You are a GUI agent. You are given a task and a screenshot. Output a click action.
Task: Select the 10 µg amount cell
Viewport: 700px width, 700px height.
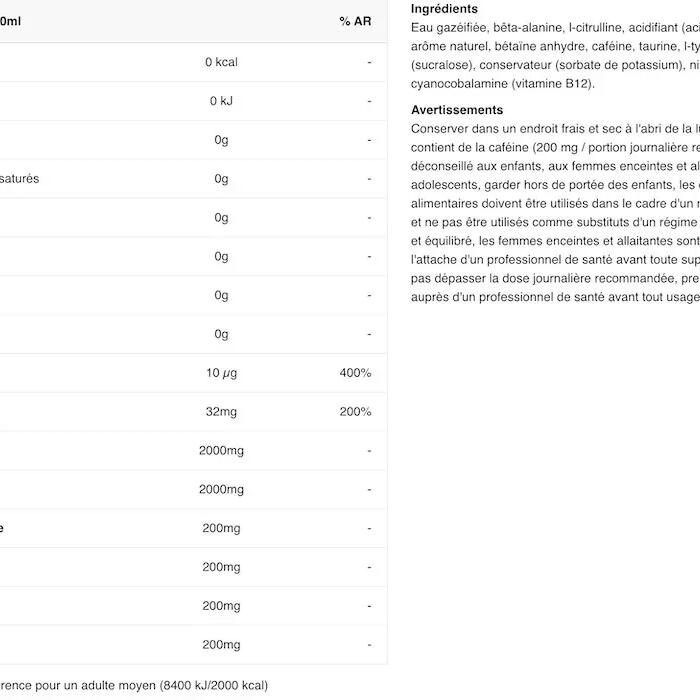click(x=221, y=373)
